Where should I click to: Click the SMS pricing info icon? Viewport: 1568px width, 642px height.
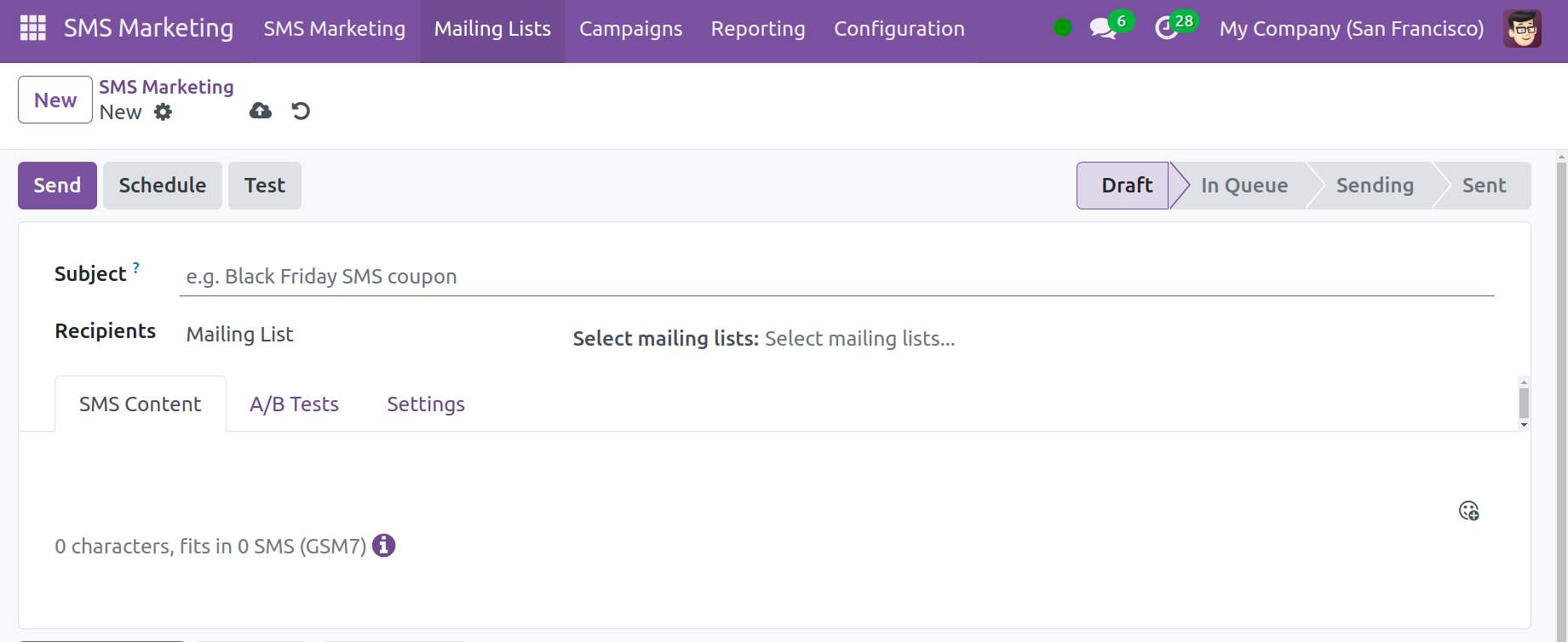[x=384, y=546]
